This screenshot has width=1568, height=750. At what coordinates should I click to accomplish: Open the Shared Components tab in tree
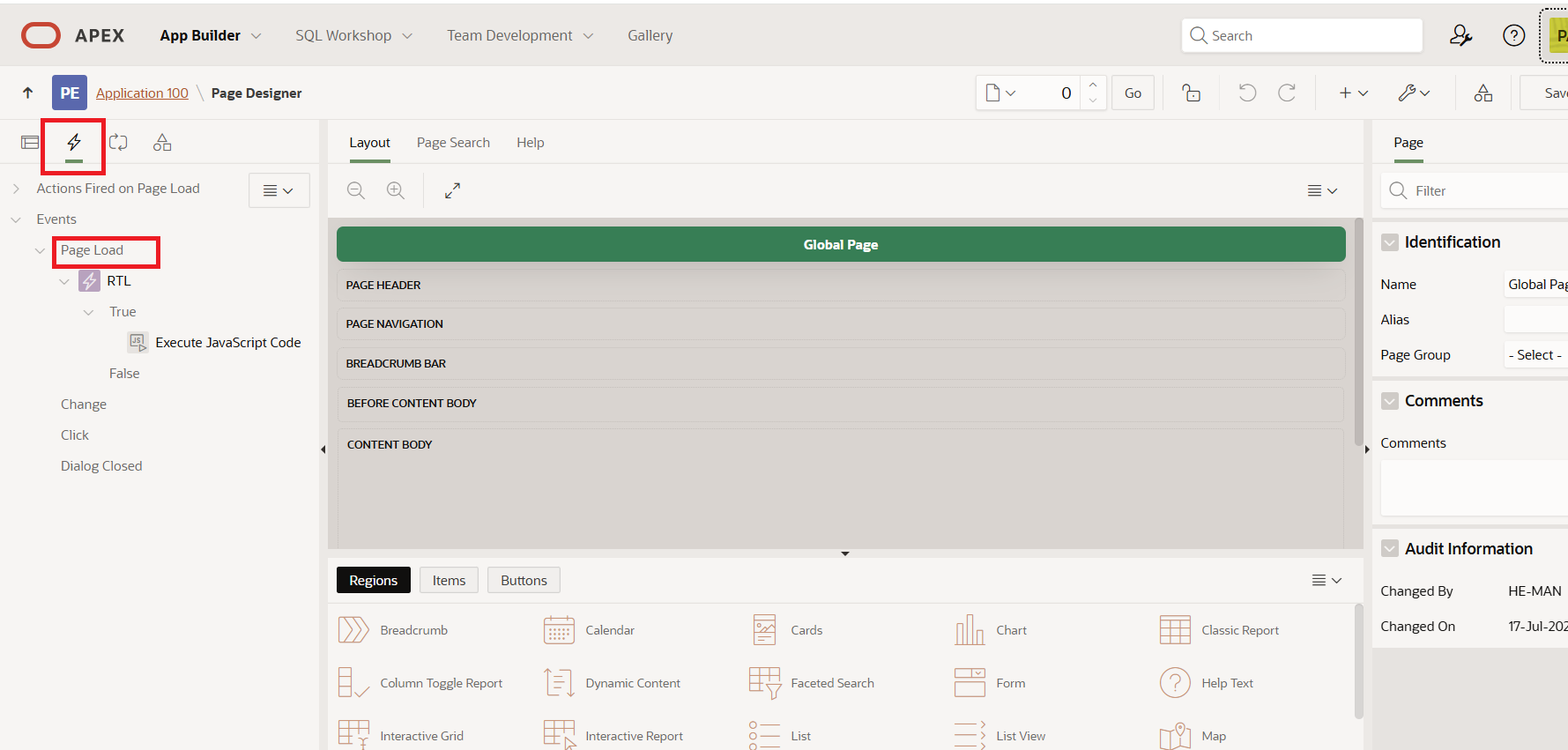(x=162, y=143)
